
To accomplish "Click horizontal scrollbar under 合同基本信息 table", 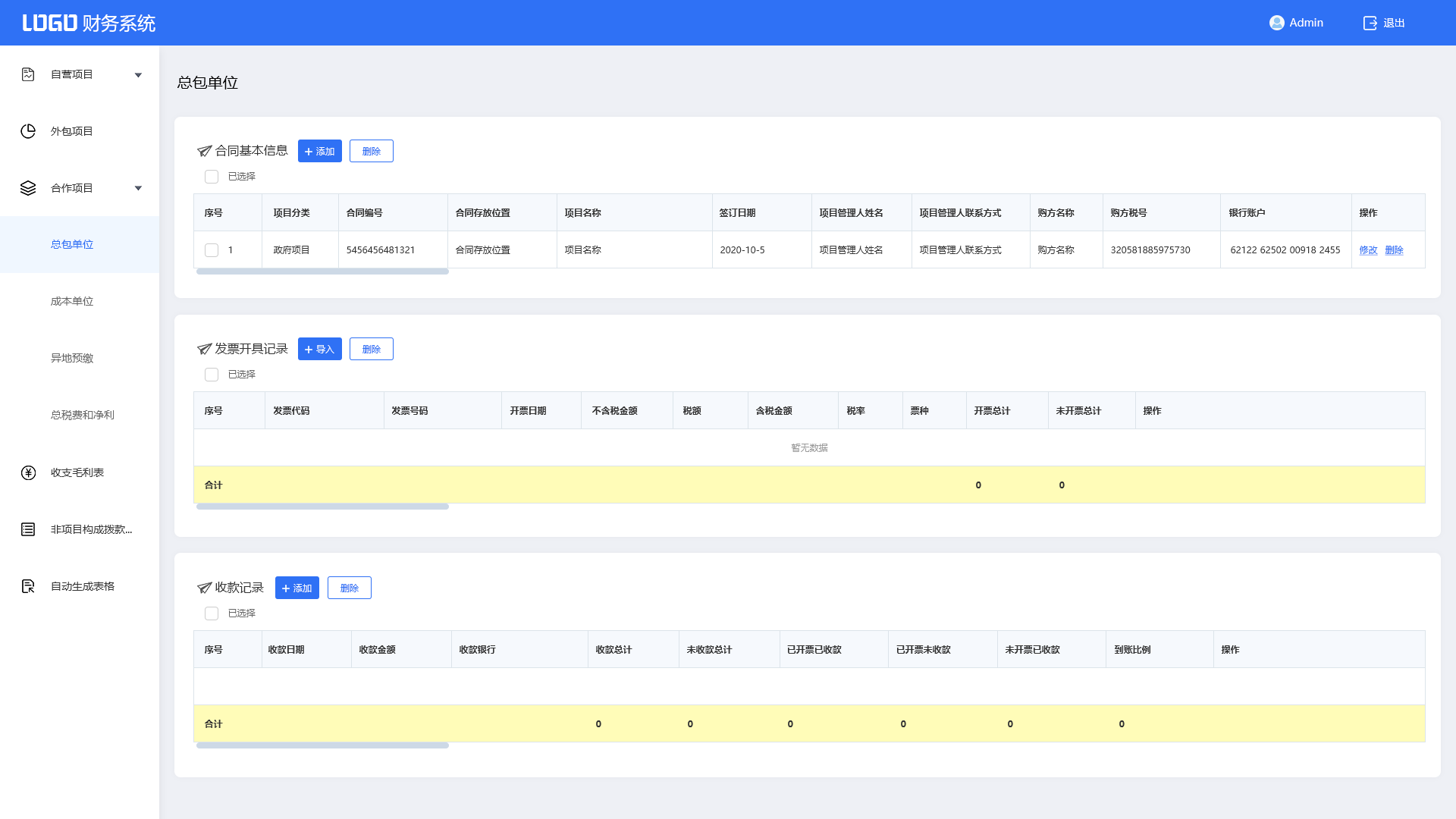I will point(322,271).
